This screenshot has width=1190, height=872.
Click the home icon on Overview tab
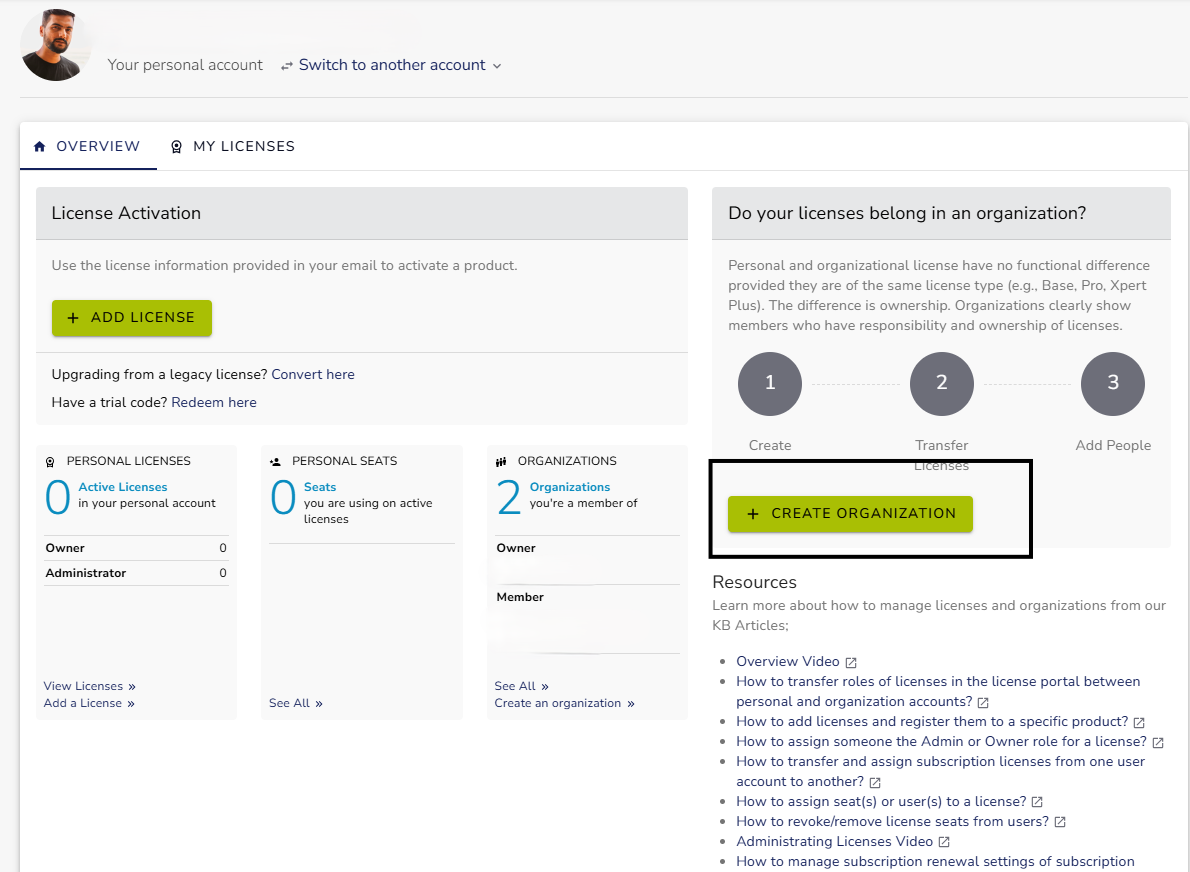click(39, 146)
